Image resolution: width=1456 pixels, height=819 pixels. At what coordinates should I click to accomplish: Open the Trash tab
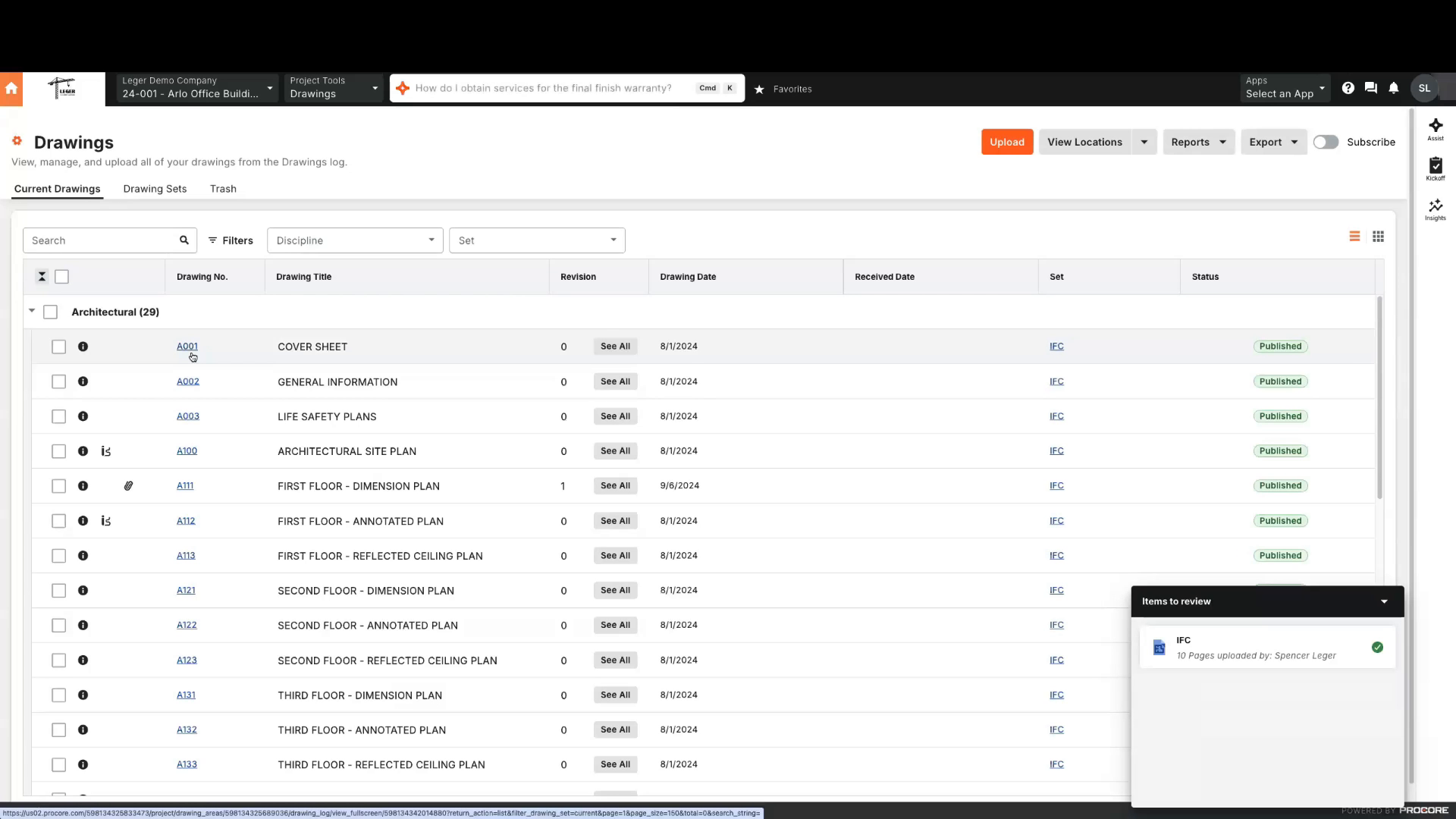223,189
